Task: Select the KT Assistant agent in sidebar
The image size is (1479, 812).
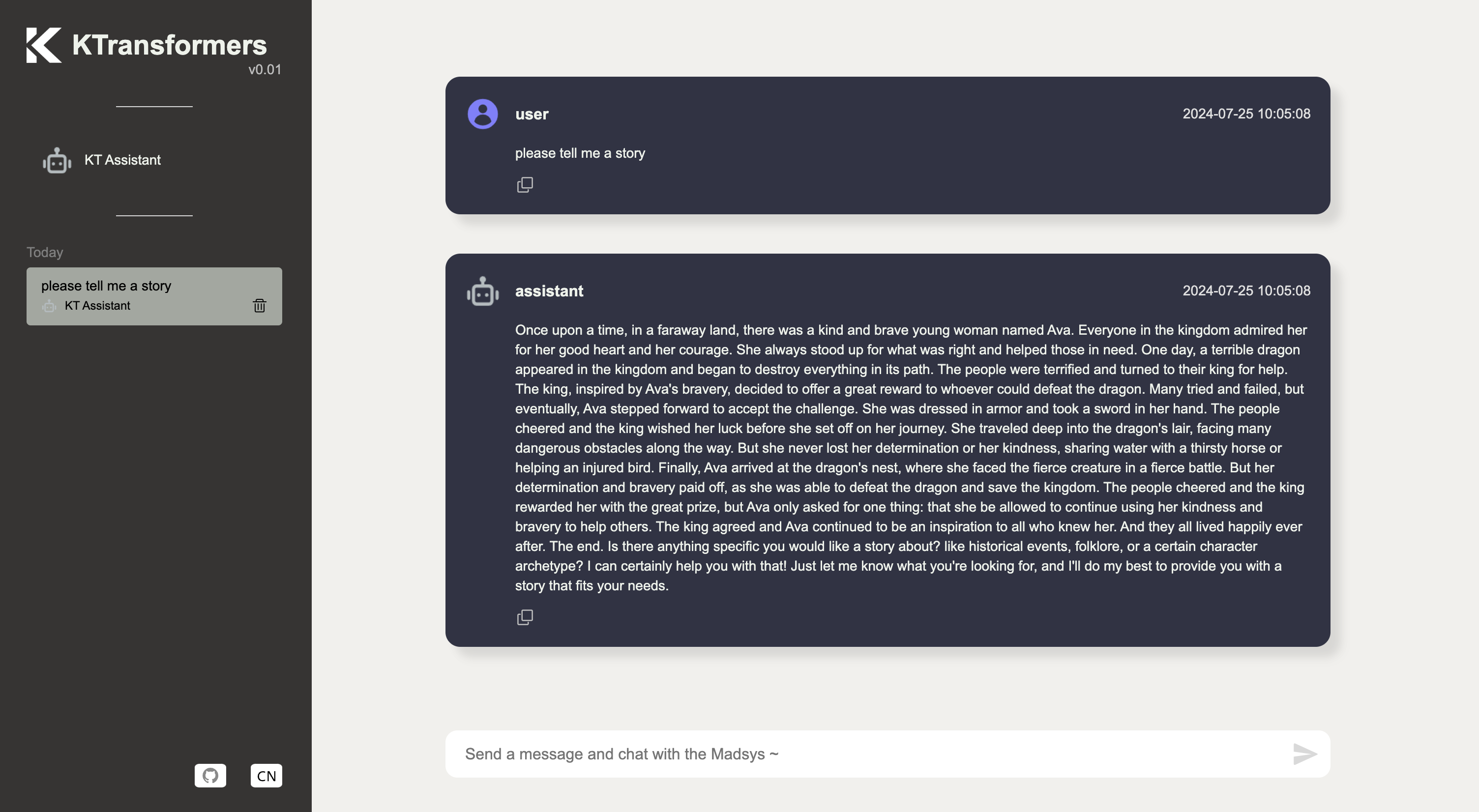Action: (x=123, y=160)
